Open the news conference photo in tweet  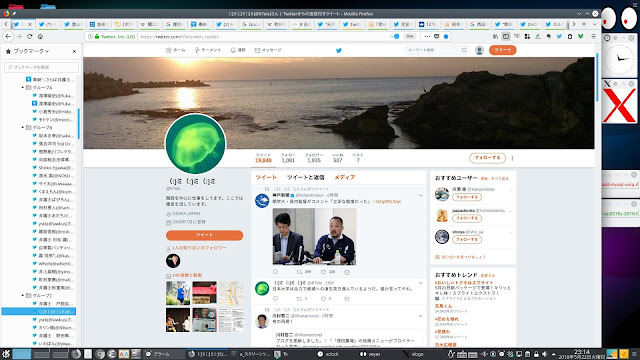click(x=314, y=237)
